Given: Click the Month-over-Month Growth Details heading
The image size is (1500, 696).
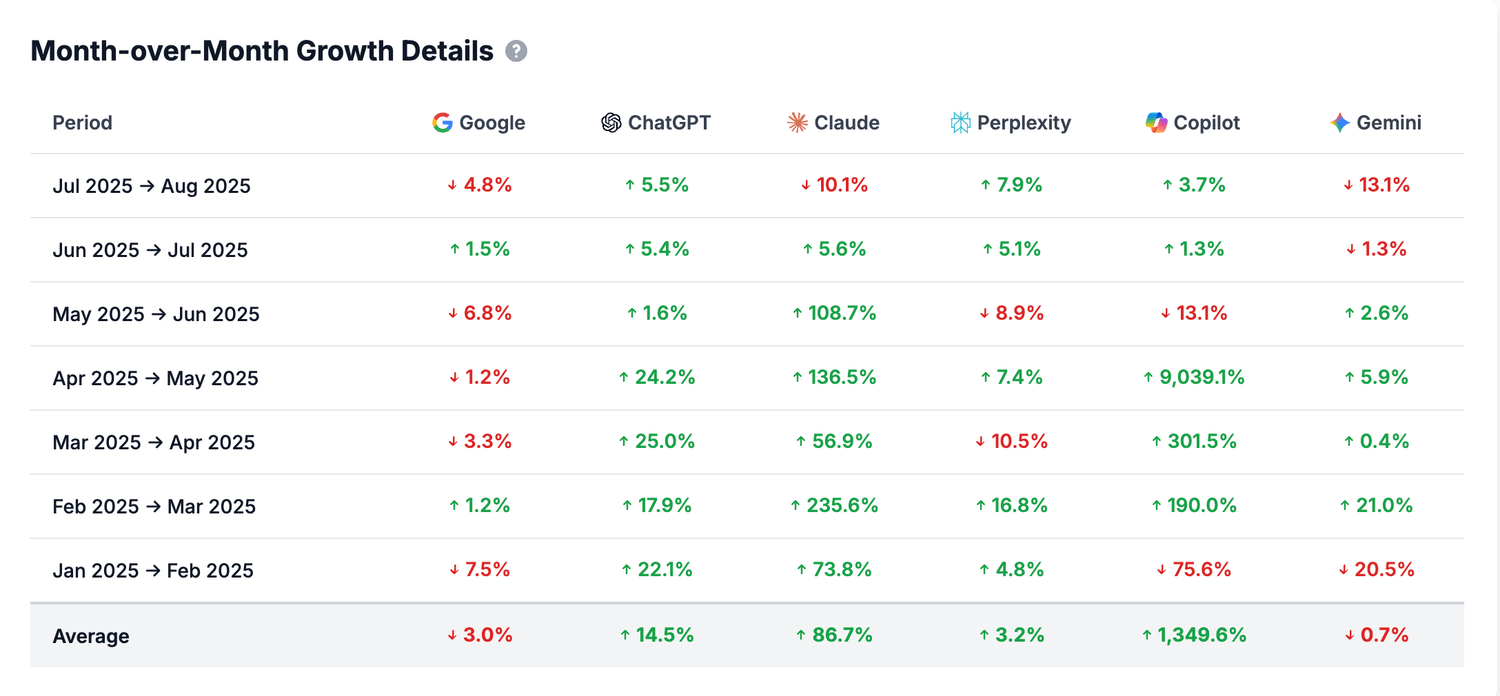Looking at the screenshot, I should pos(262,51).
